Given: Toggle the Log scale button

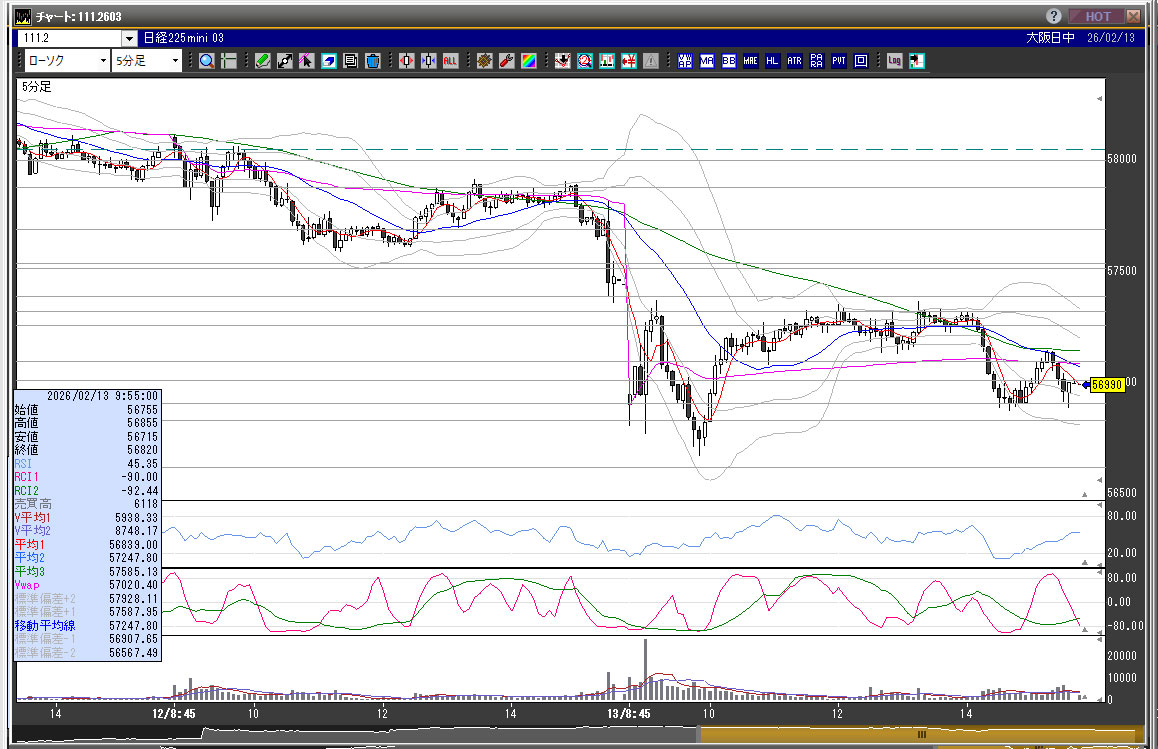Looking at the screenshot, I should coord(894,61).
